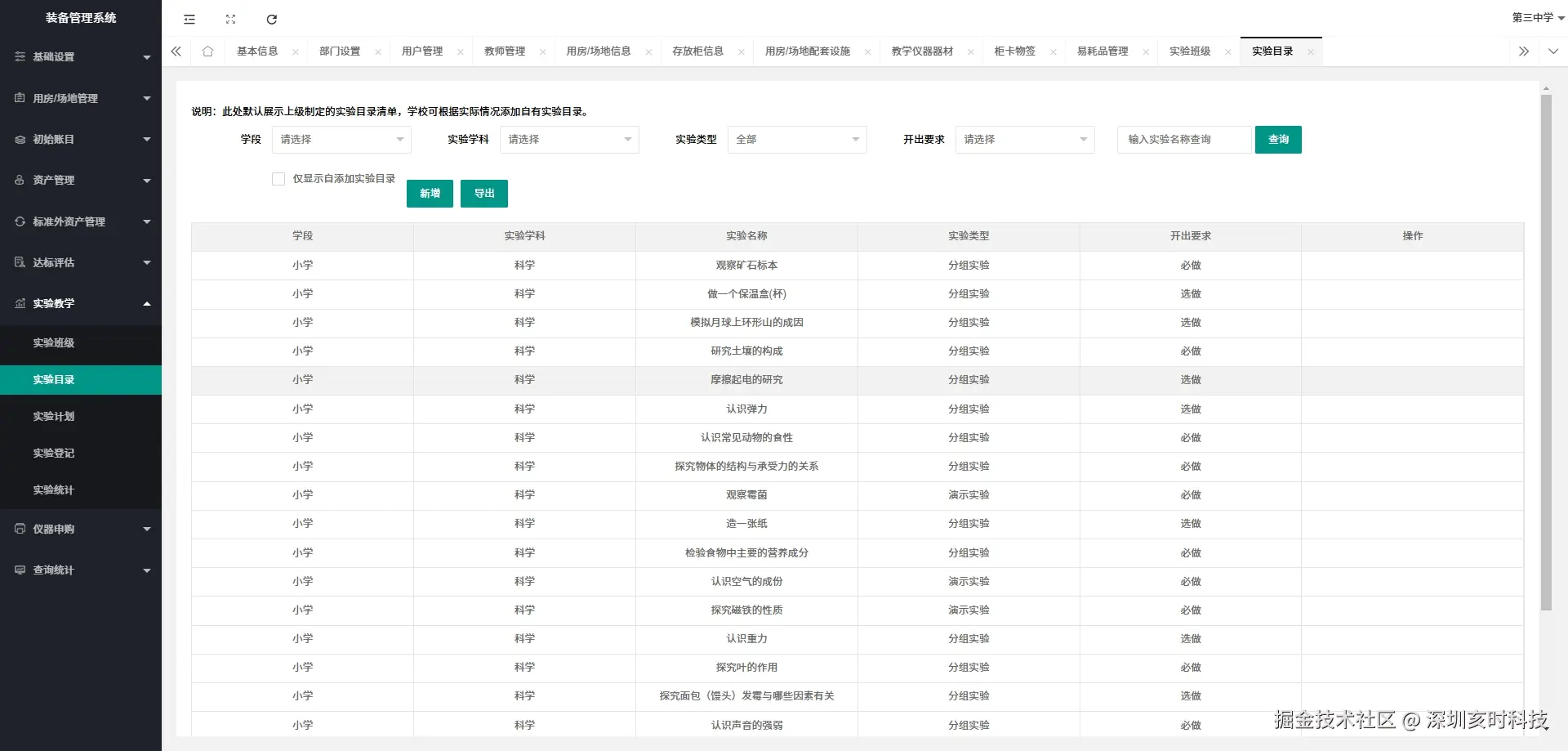Close the 用房/场地信息 tab
The height and width of the screenshot is (751, 1568).
pos(648,51)
